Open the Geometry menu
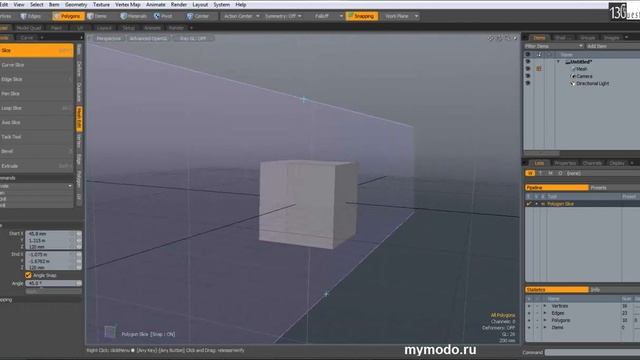This screenshot has width=640, height=360. click(76, 4)
